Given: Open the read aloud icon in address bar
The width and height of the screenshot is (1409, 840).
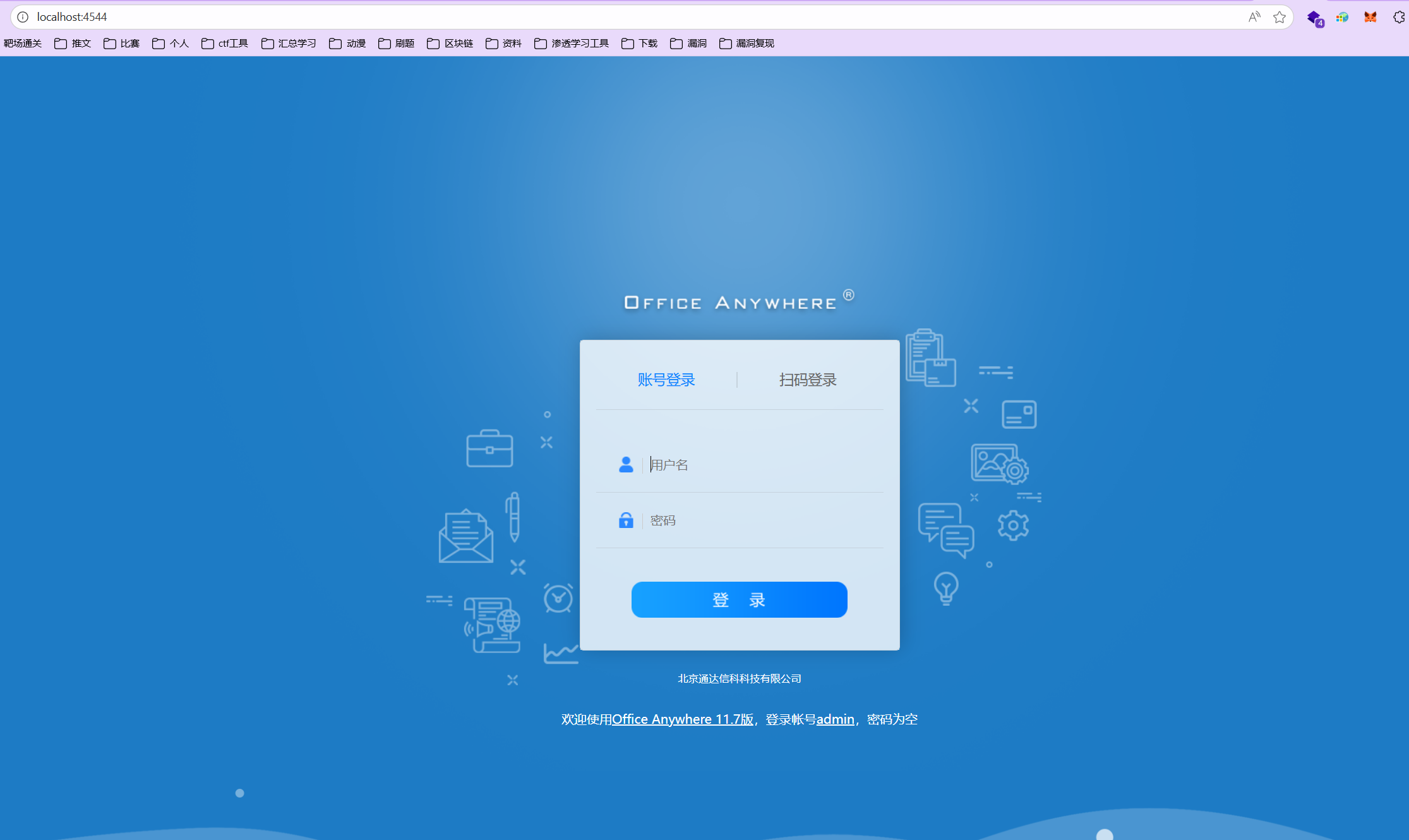Looking at the screenshot, I should (x=1254, y=17).
